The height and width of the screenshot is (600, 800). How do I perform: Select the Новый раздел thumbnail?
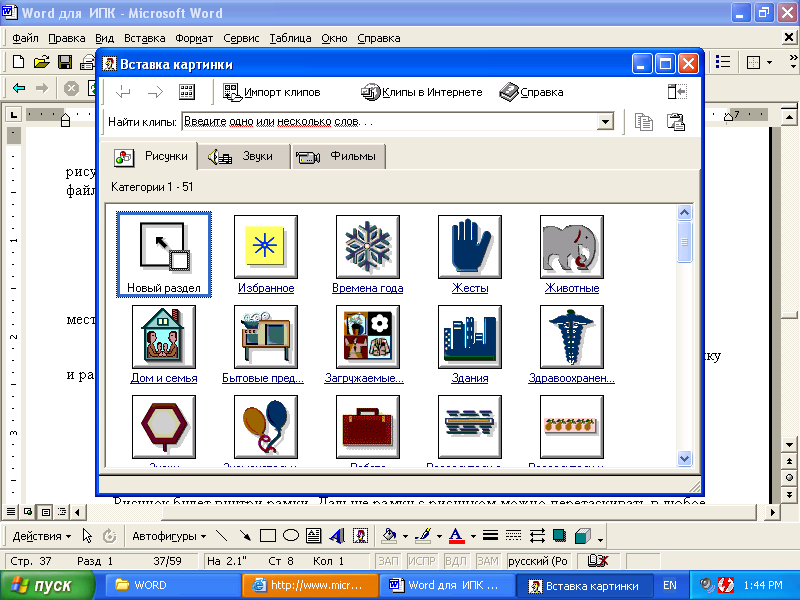[x=164, y=254]
